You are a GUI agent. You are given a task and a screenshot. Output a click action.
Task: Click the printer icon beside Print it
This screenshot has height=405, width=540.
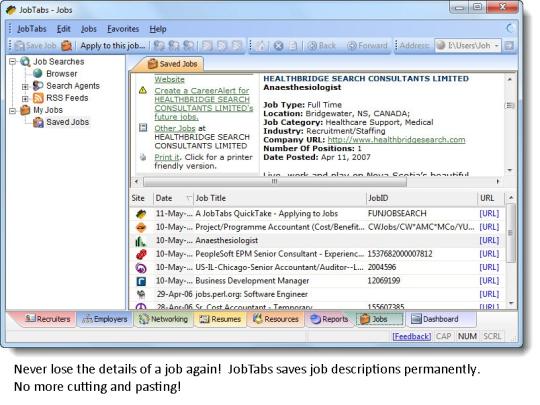click(x=143, y=157)
